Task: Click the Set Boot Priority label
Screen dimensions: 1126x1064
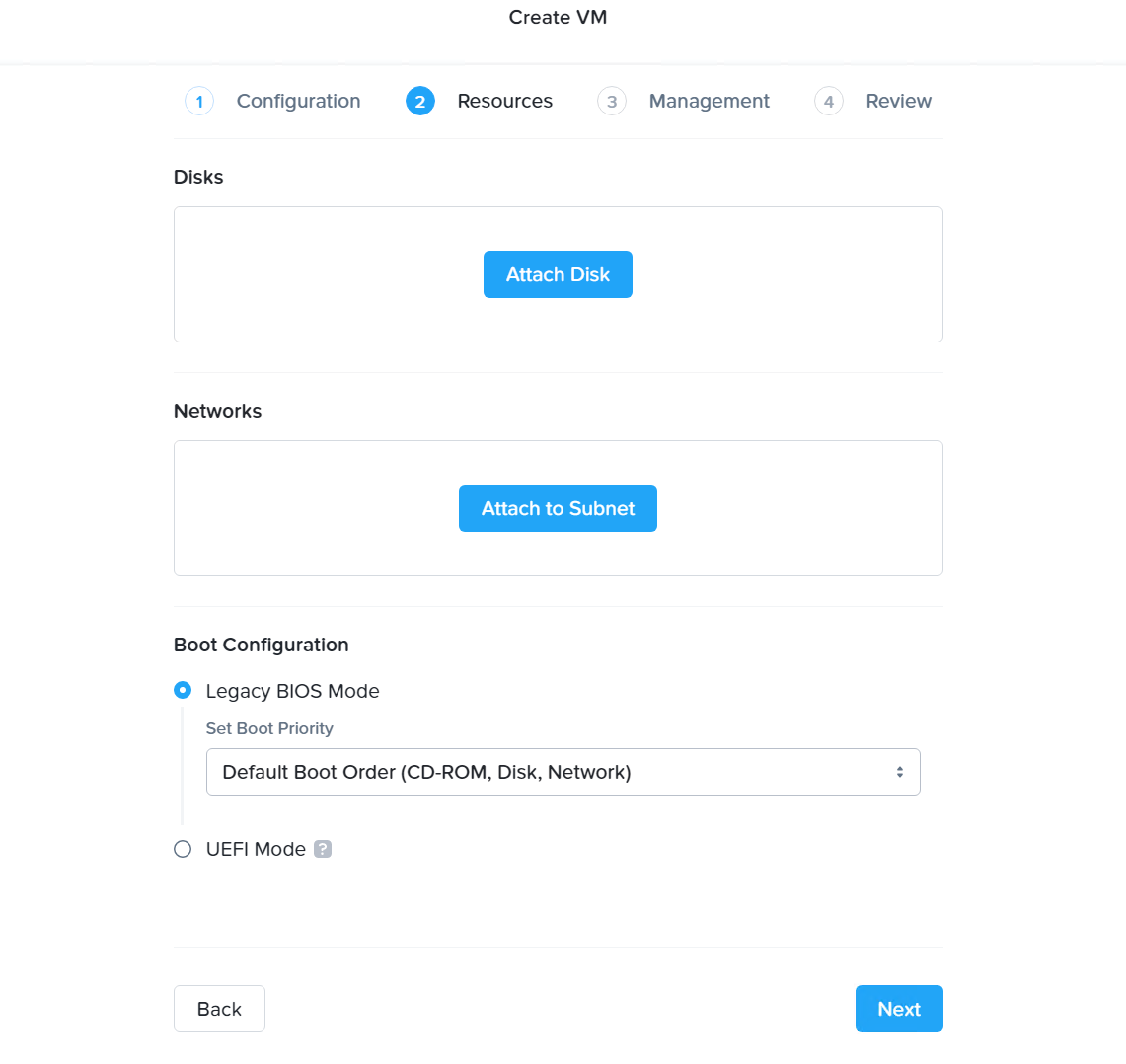Action: tap(269, 728)
